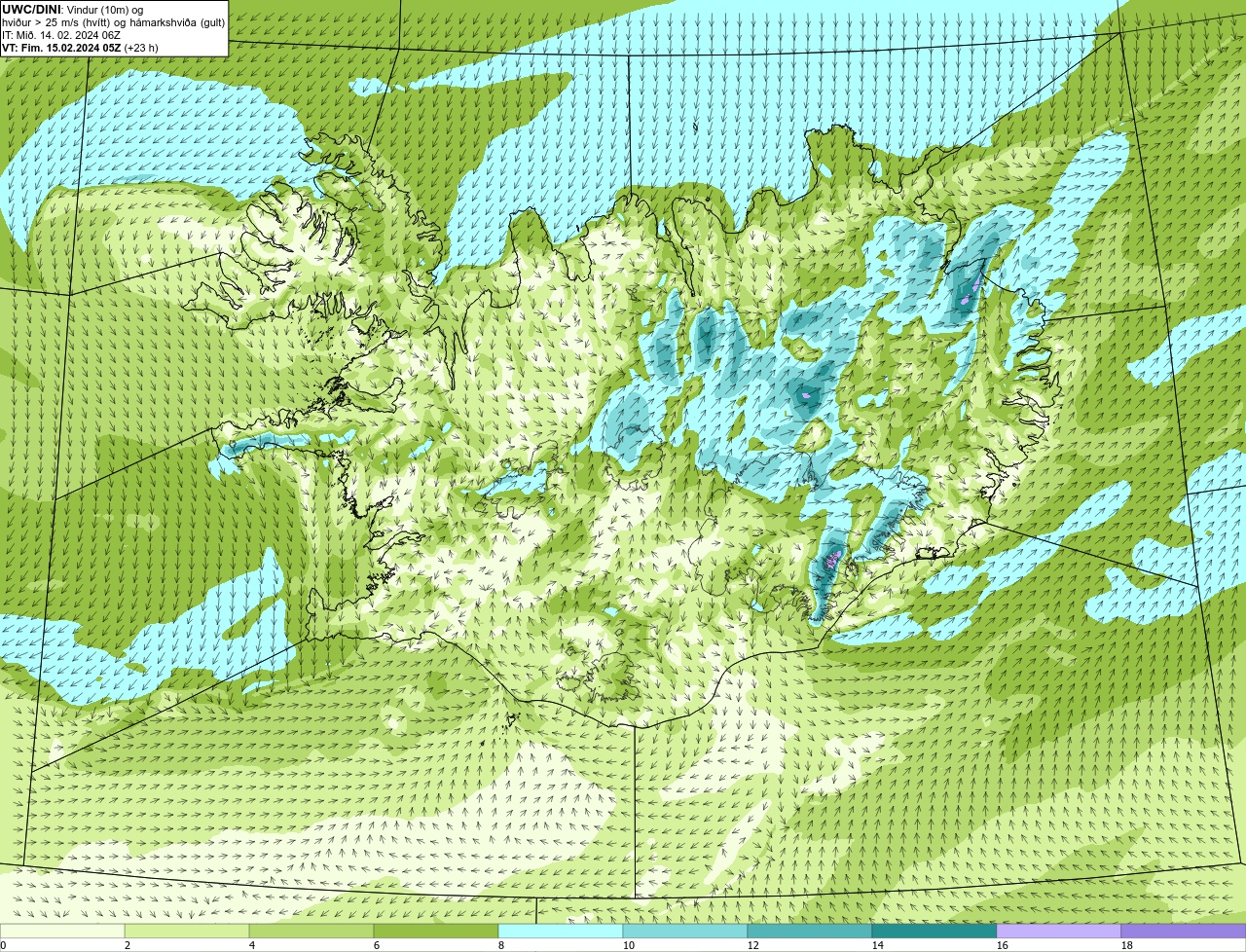Click the 10–12 m/s light teal legend swatch
The image size is (1246, 952).
click(685, 931)
